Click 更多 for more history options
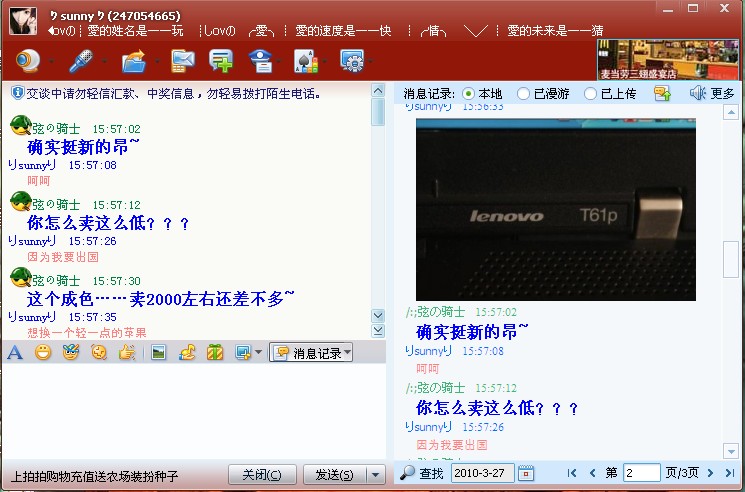 tap(722, 94)
